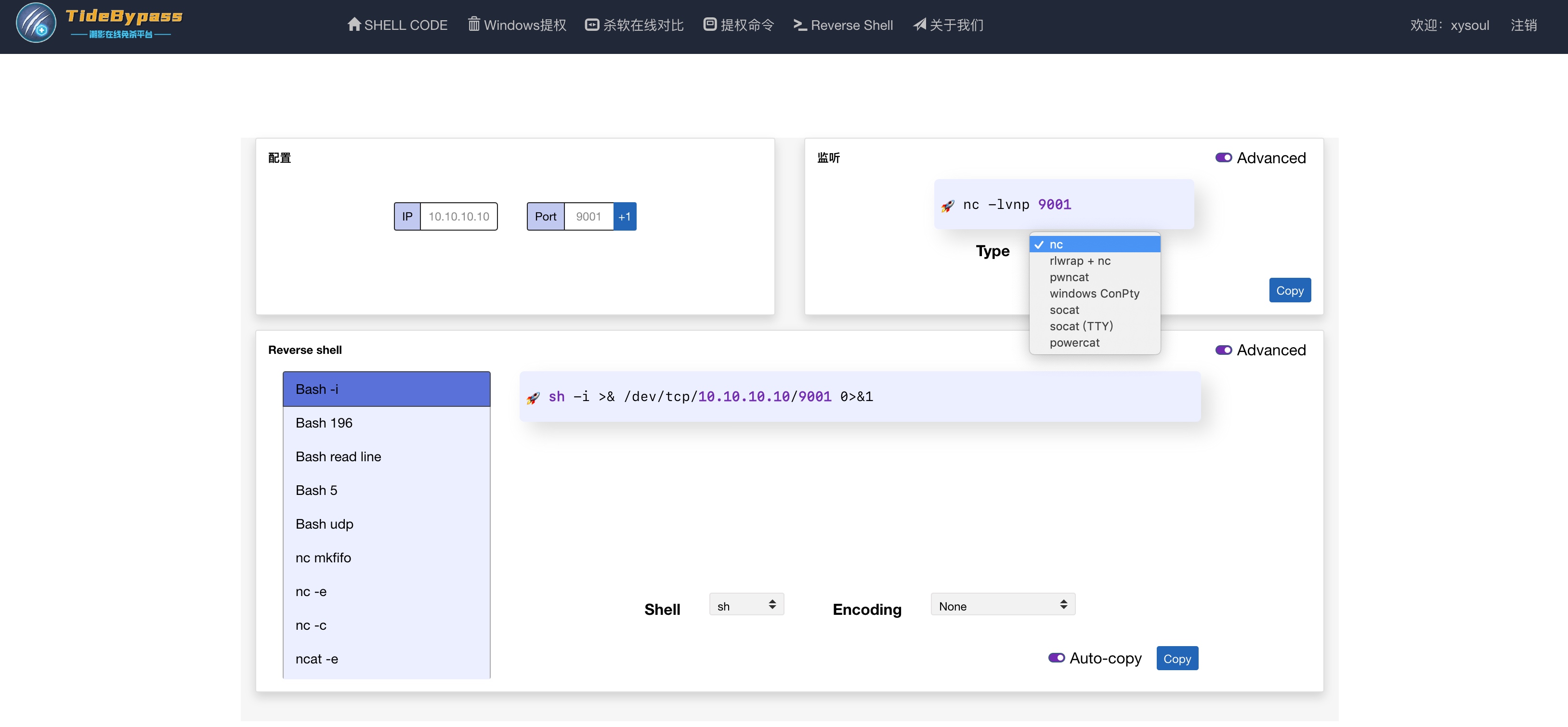Image resolution: width=1568 pixels, height=727 pixels.
Task: Click the TideBypass logo icon
Action: [36, 24]
